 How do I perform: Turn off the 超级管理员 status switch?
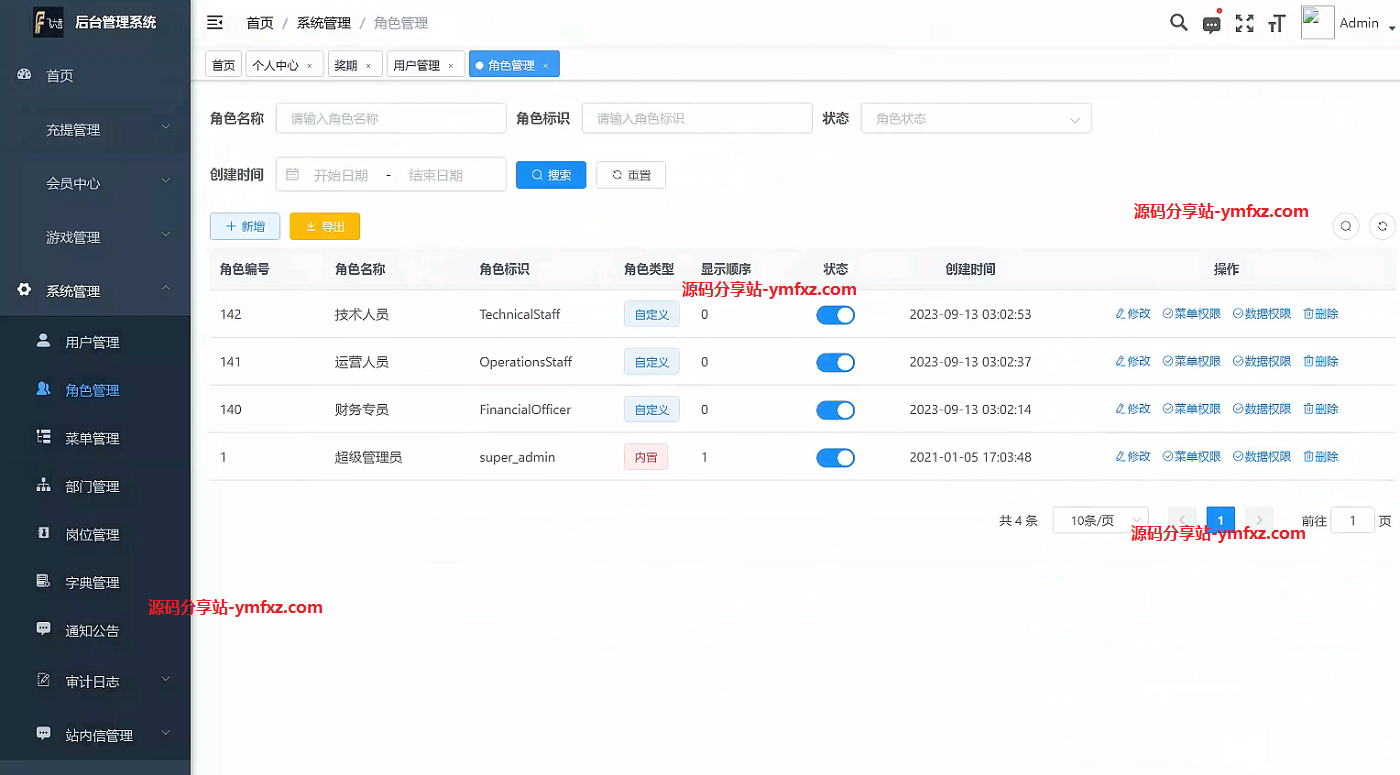(835, 457)
